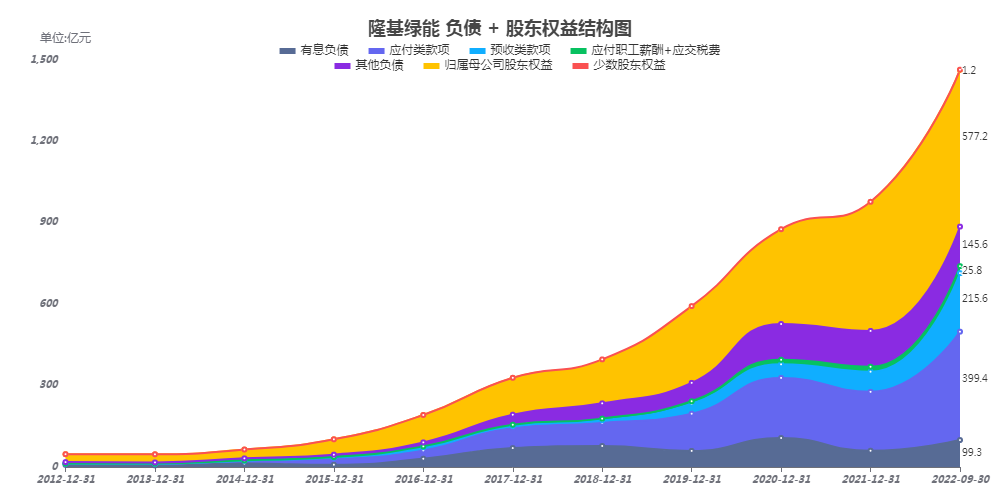Click the 2015-12-31 x-axis label
Screen dimensions: 1000x500
coord(334,479)
